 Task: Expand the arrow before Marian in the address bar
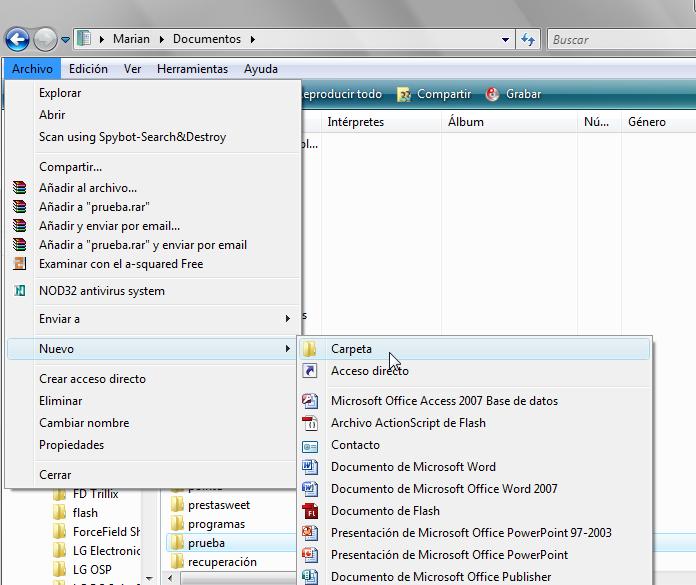click(x=102, y=40)
